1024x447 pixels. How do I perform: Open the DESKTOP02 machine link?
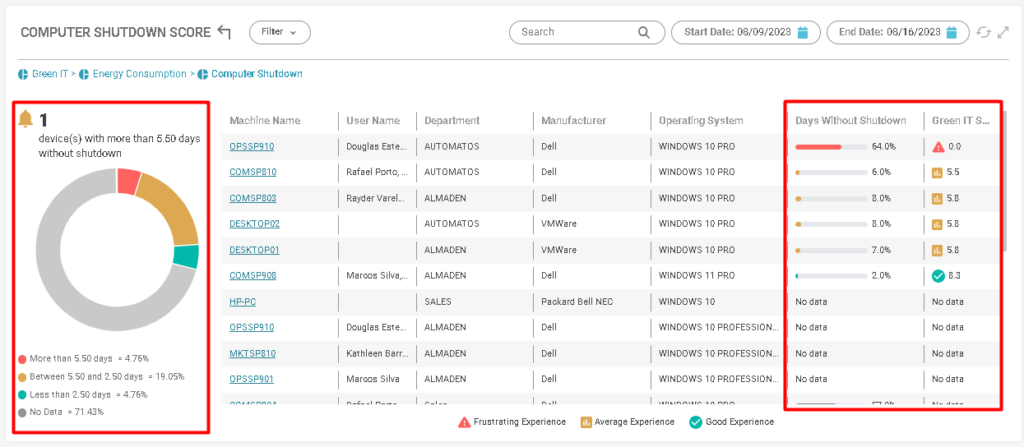point(254,224)
